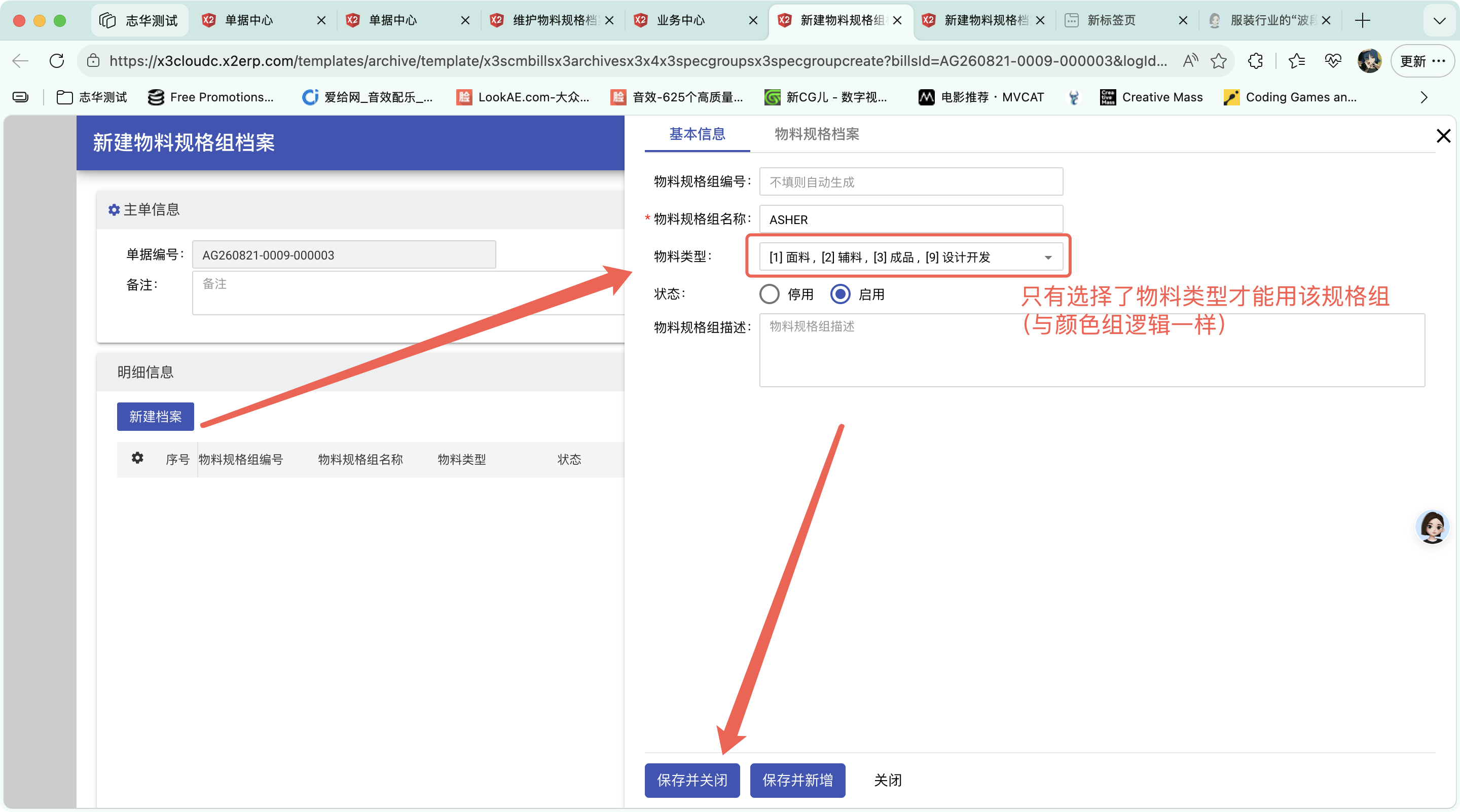Switch to 物料规格档案 tab
1460x812 pixels.
[x=817, y=134]
